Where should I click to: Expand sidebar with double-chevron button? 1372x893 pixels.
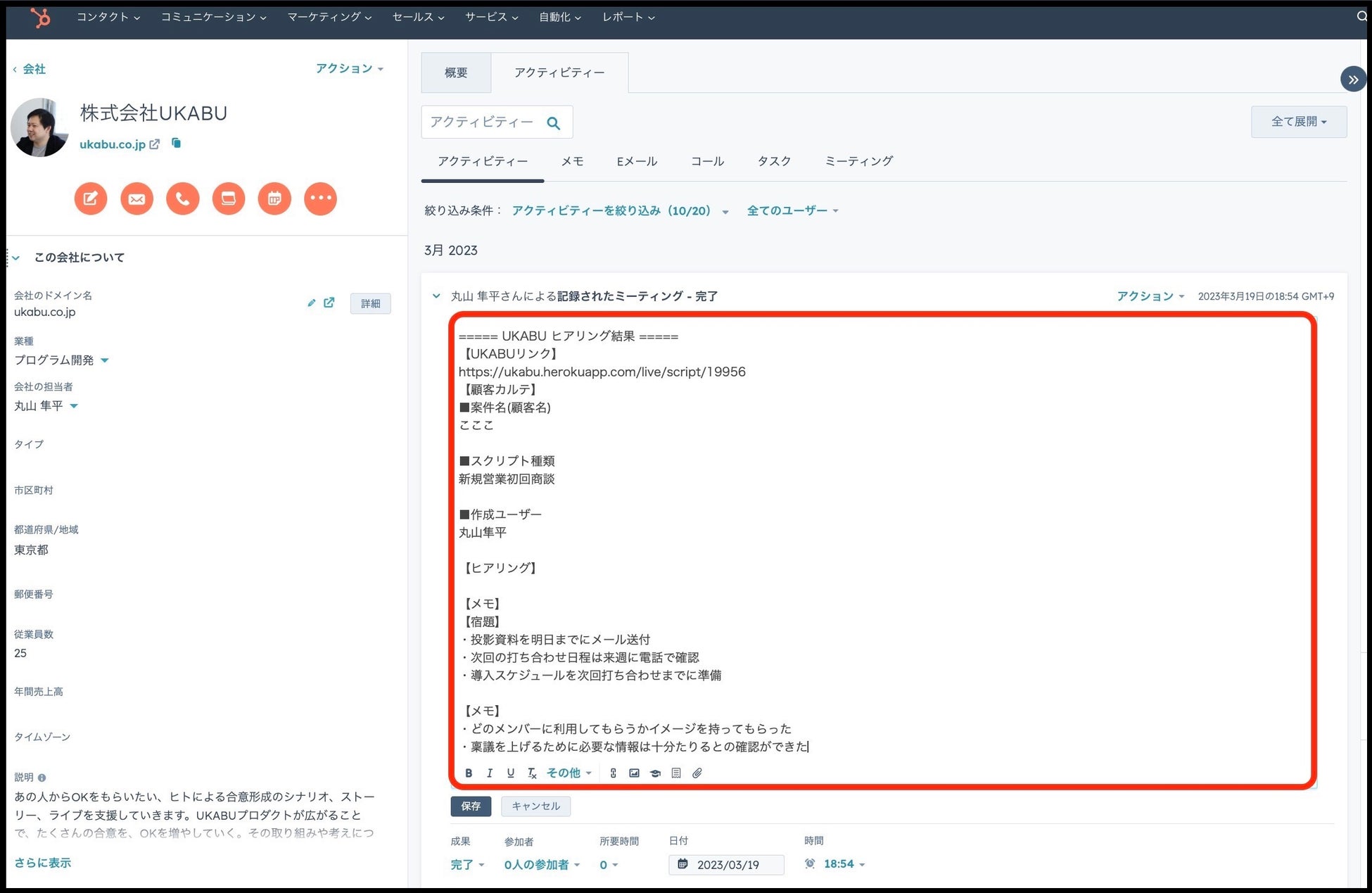[x=1352, y=80]
